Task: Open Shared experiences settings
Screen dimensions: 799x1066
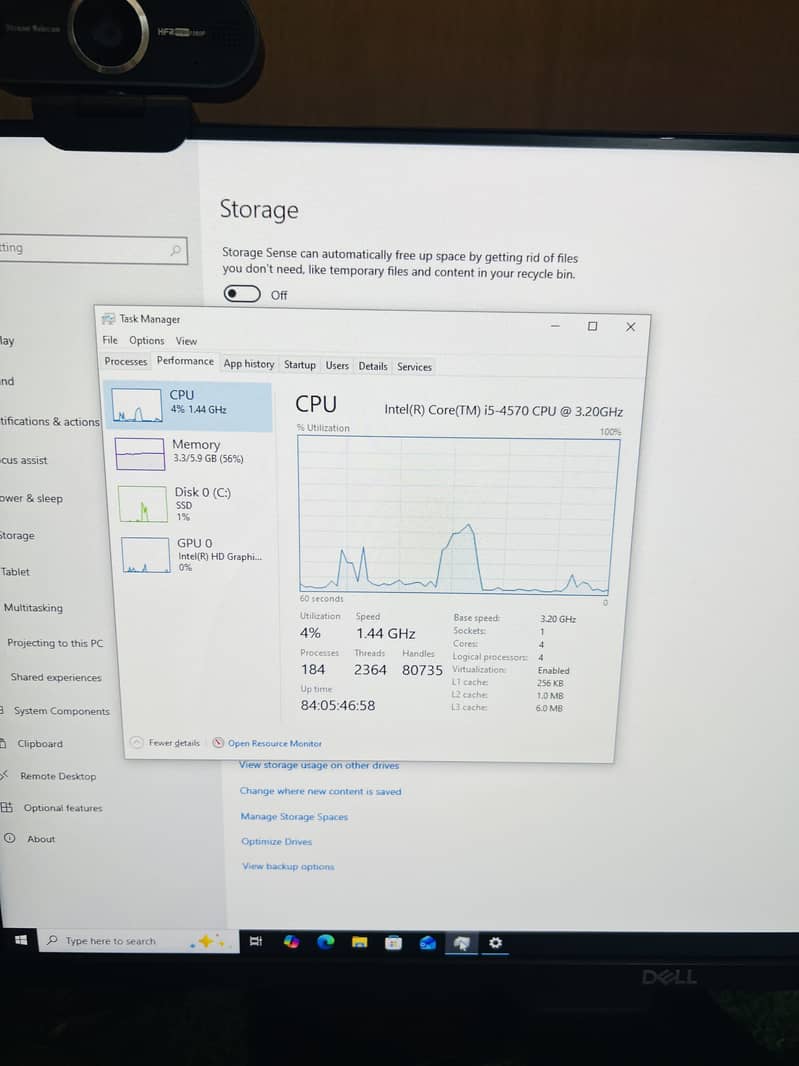Action: point(56,677)
